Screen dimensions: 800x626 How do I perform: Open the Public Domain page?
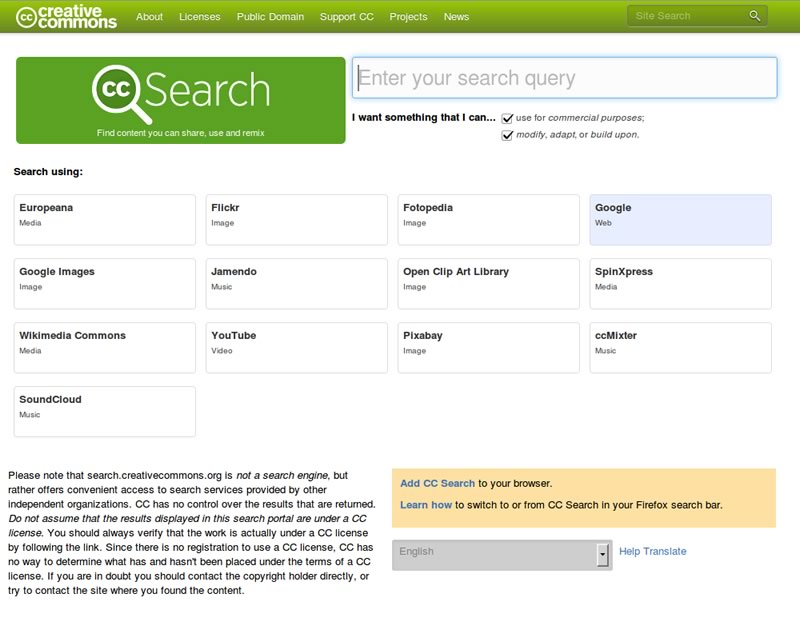click(x=272, y=17)
